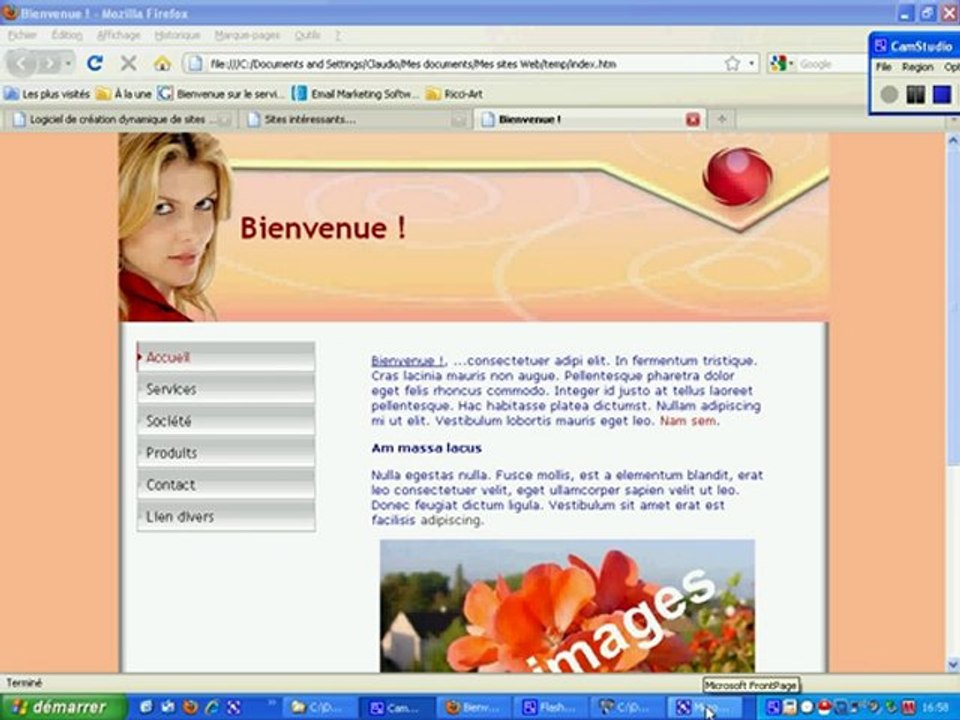The height and width of the screenshot is (720, 960).
Task: Click the page scroll up arrow
Action: (953, 141)
